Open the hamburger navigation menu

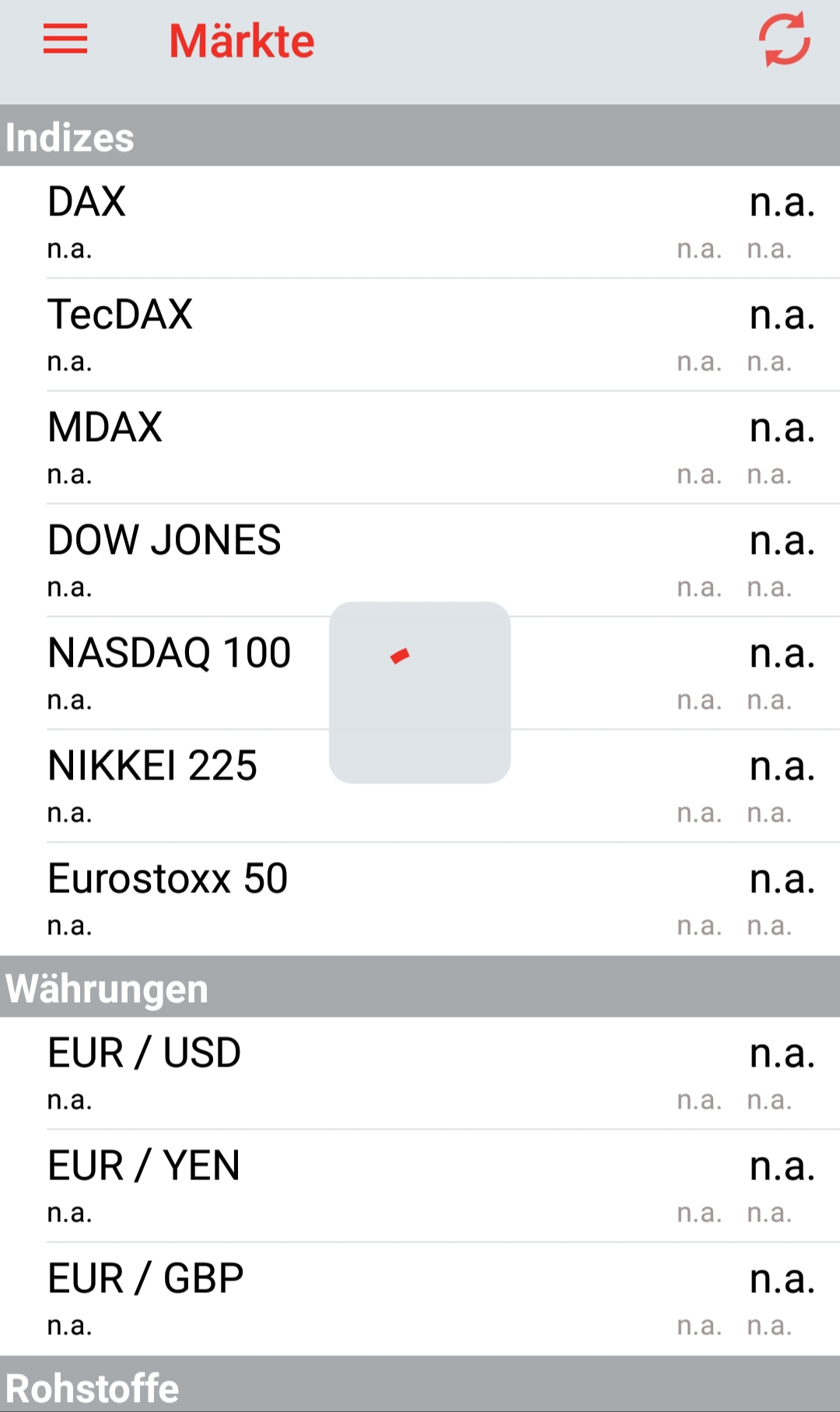[x=65, y=39]
